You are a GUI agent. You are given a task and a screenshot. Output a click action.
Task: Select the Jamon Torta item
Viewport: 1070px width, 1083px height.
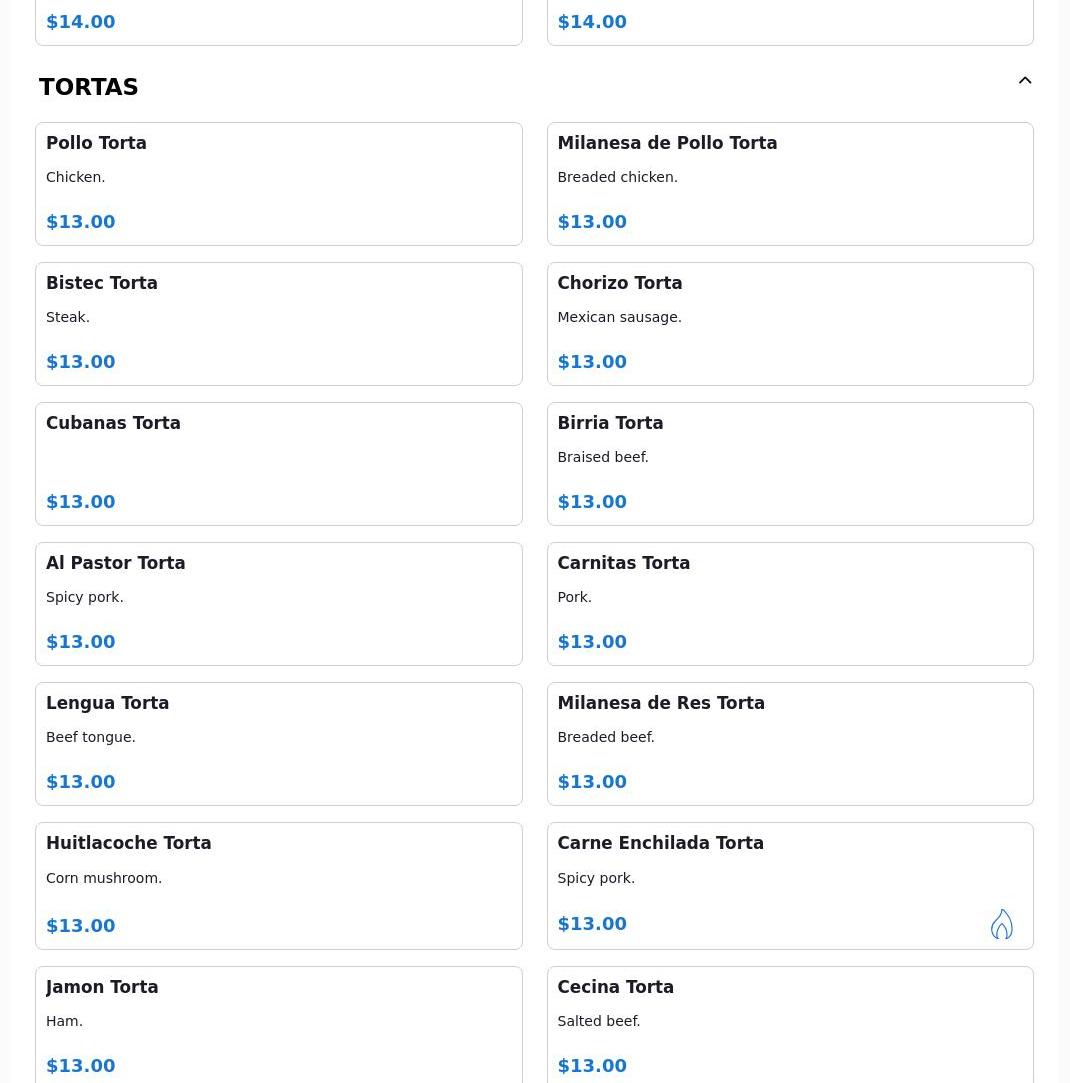(x=278, y=1024)
